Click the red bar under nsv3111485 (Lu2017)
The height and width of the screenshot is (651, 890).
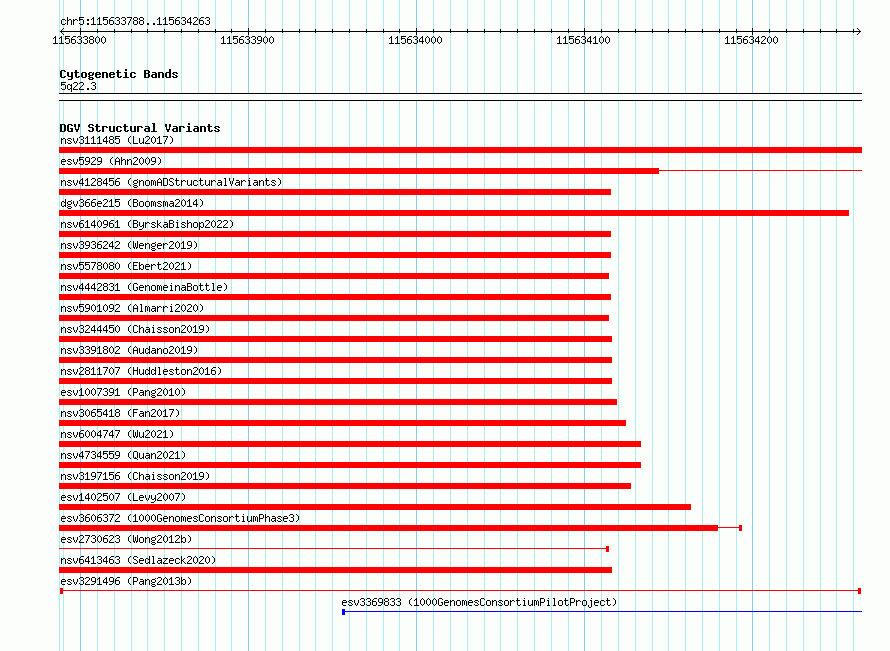pyautogui.click(x=460, y=150)
